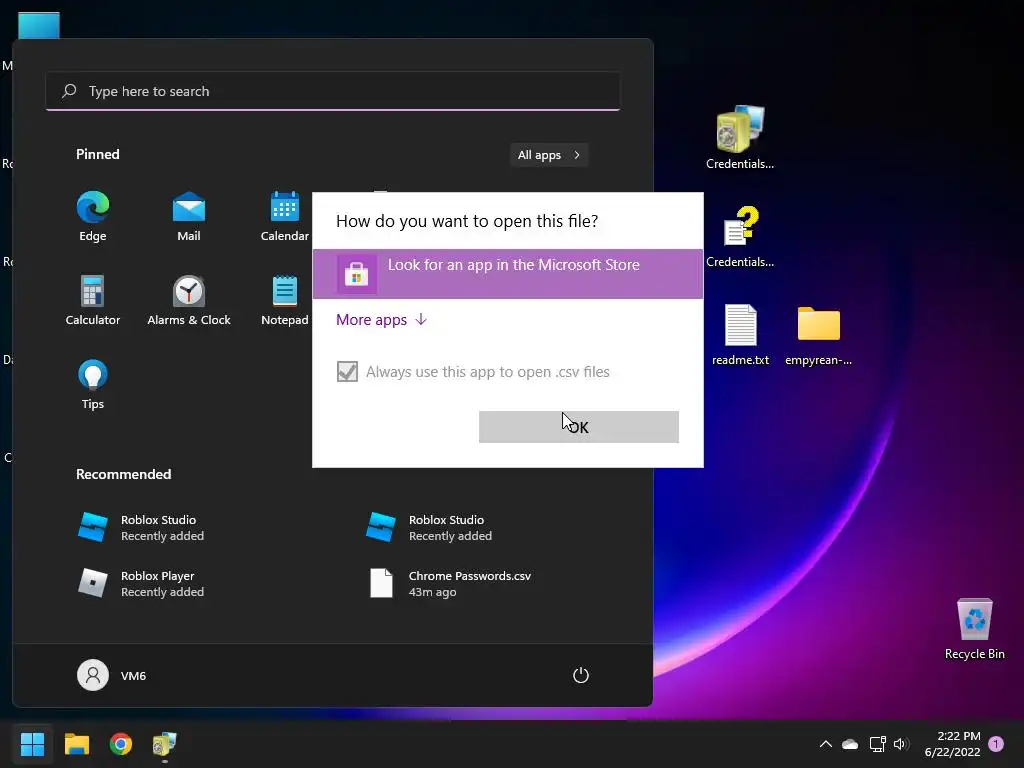Open the credentials app on taskbar

click(165, 744)
